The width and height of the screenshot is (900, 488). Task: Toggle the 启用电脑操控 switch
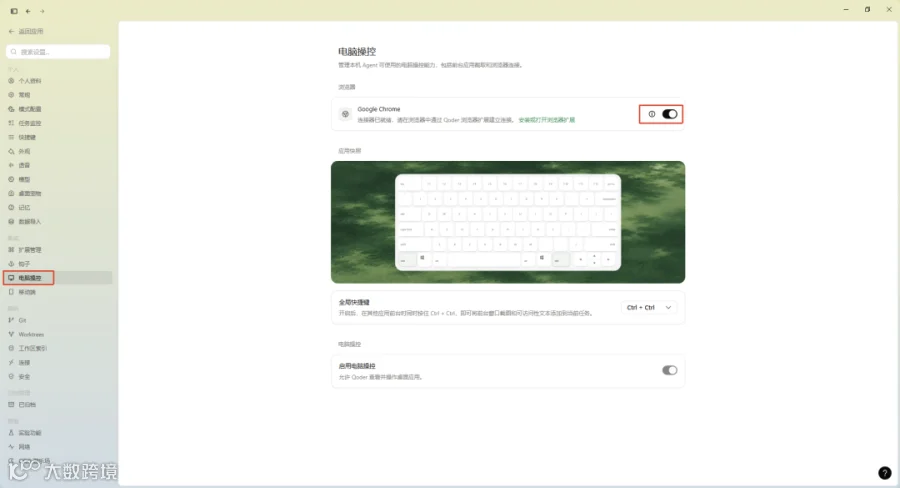click(x=669, y=370)
